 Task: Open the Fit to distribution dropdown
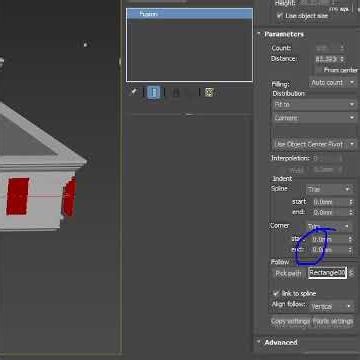[315, 105]
